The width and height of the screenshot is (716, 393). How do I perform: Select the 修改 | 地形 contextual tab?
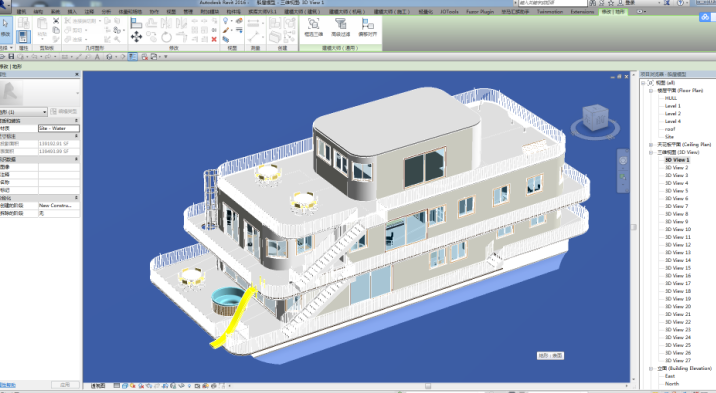pyautogui.click(x=613, y=11)
